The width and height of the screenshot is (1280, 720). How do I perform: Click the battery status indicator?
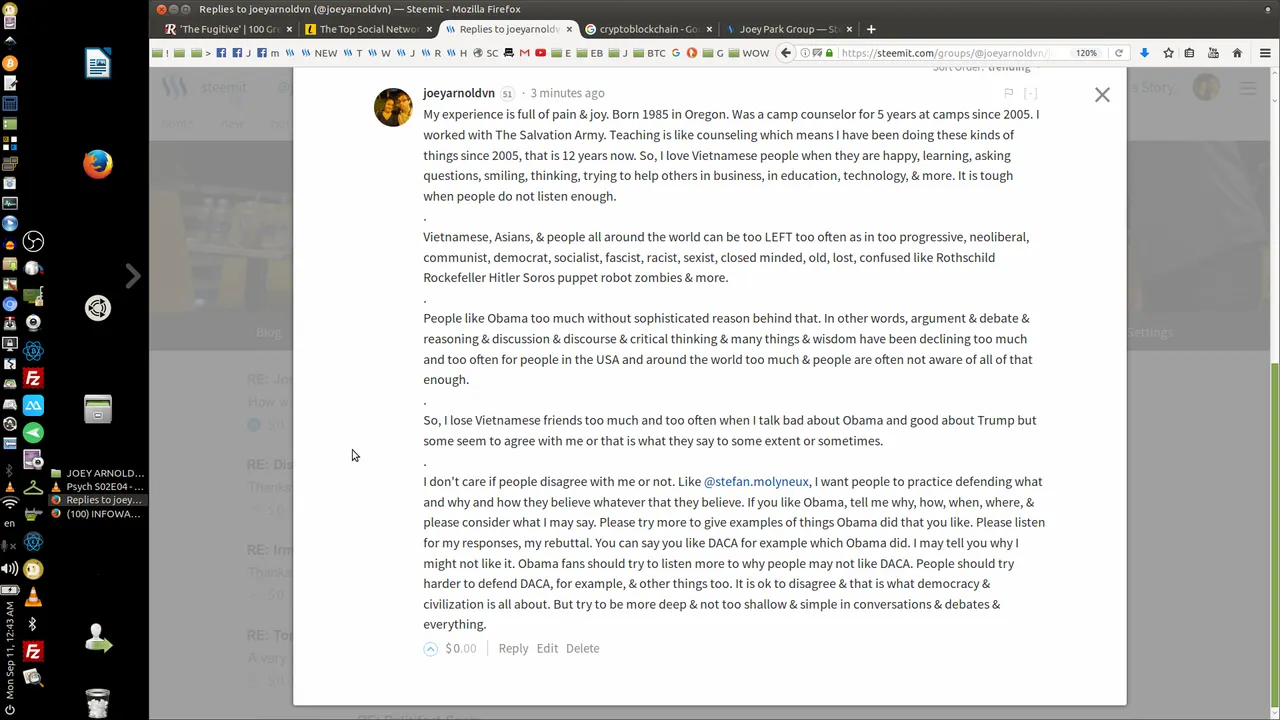(x=10, y=591)
